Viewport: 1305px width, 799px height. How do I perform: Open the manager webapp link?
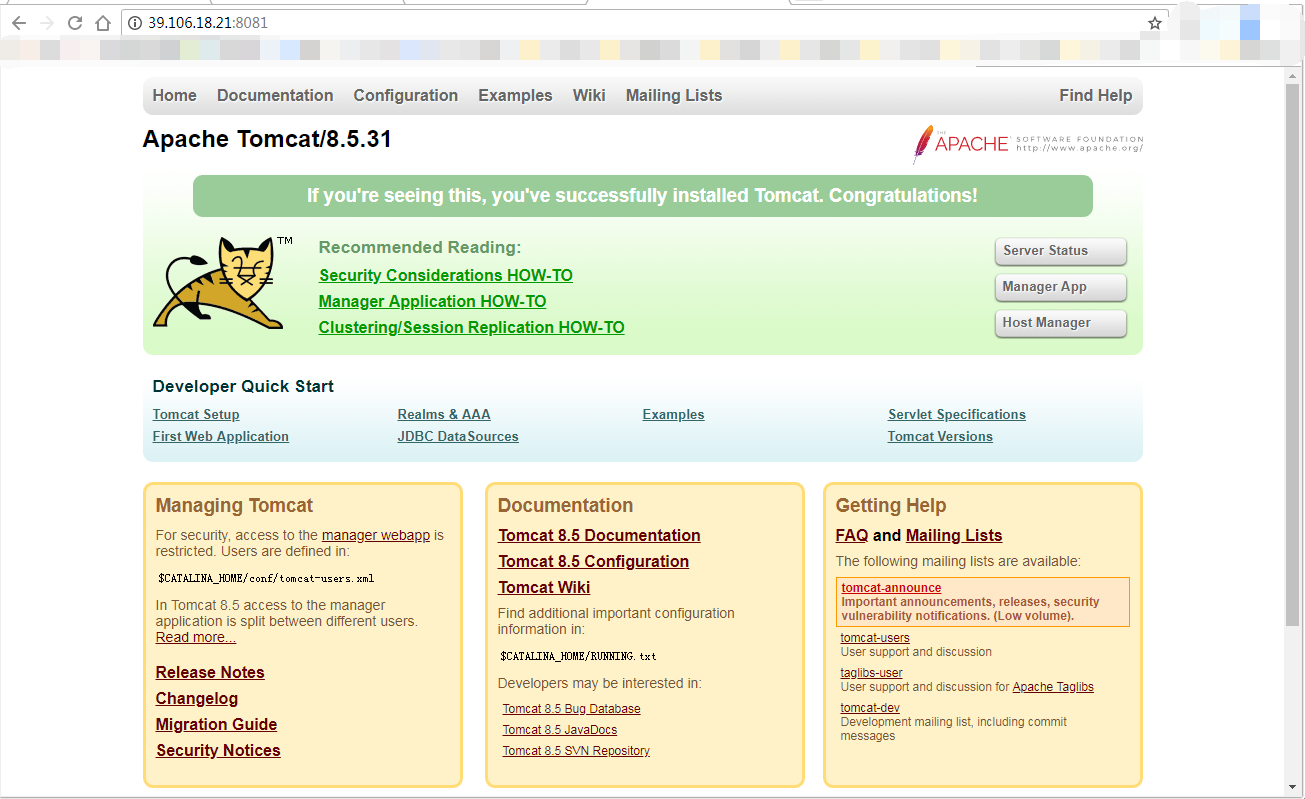point(376,535)
